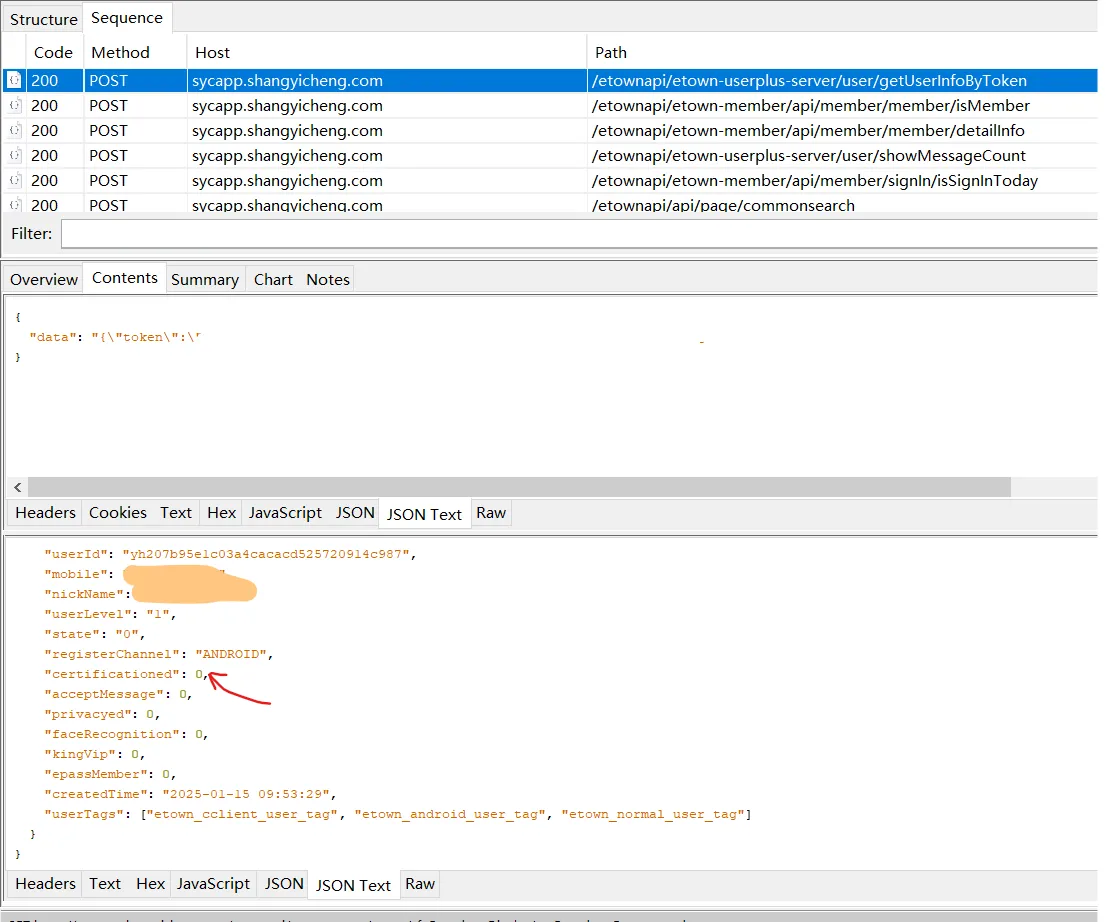1119x922 pixels.
Task: Click the JSON icon of the isMember row
Action: (14, 106)
